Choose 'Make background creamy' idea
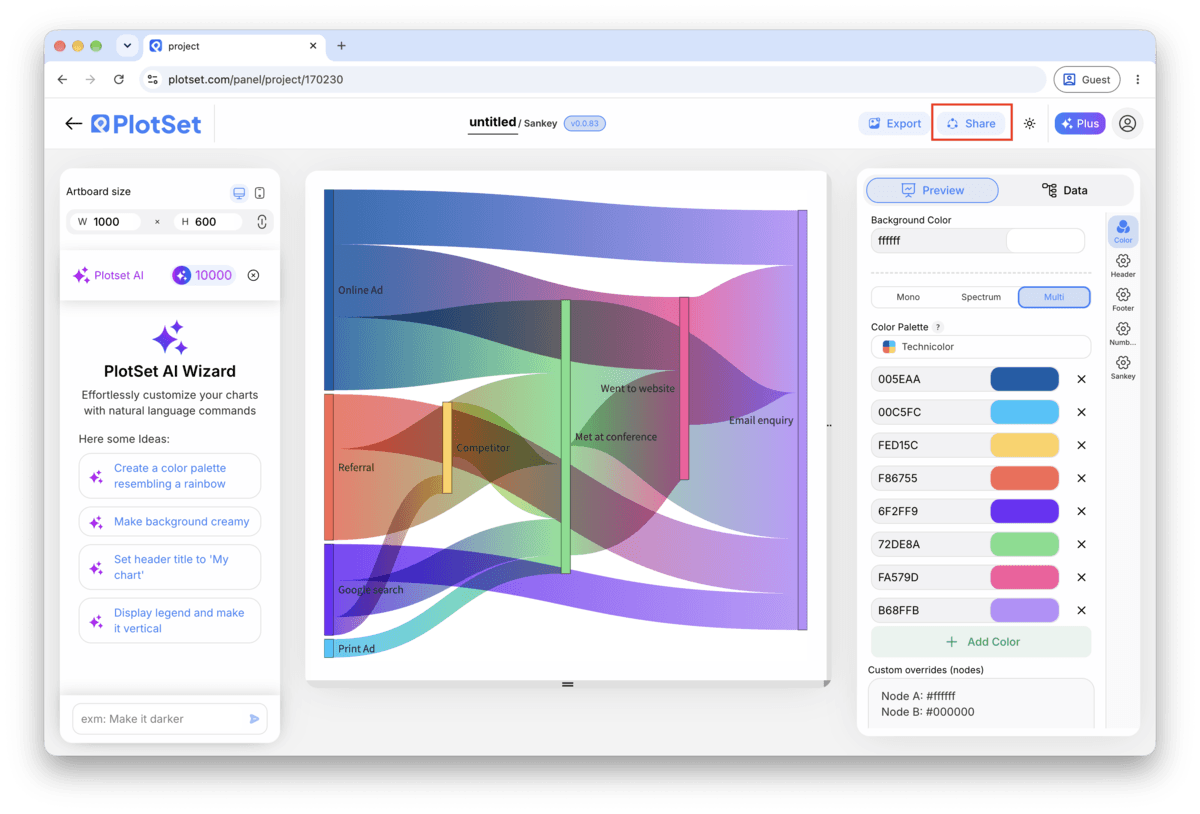This screenshot has width=1200, height=814. coord(170,522)
